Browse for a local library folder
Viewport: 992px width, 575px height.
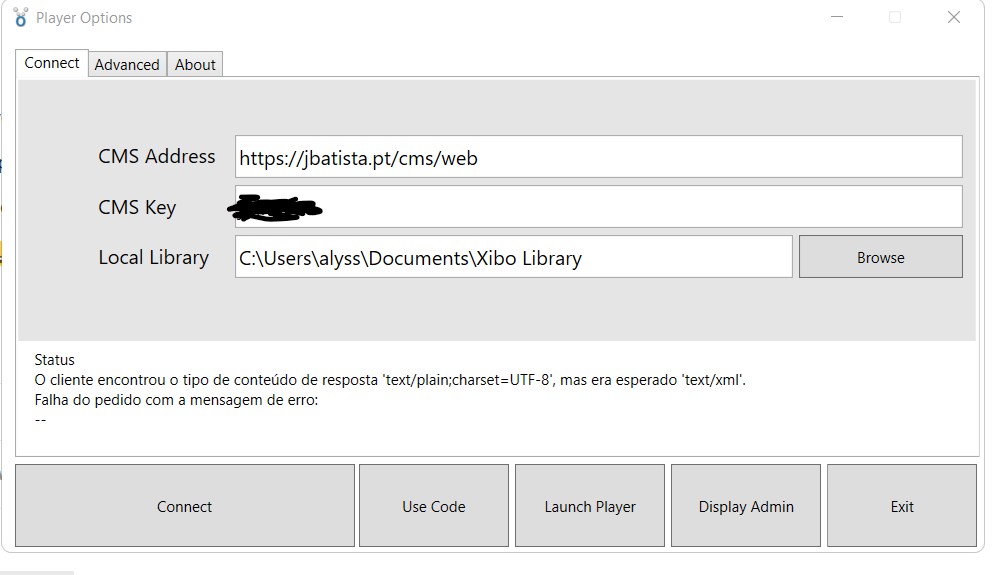click(x=880, y=257)
